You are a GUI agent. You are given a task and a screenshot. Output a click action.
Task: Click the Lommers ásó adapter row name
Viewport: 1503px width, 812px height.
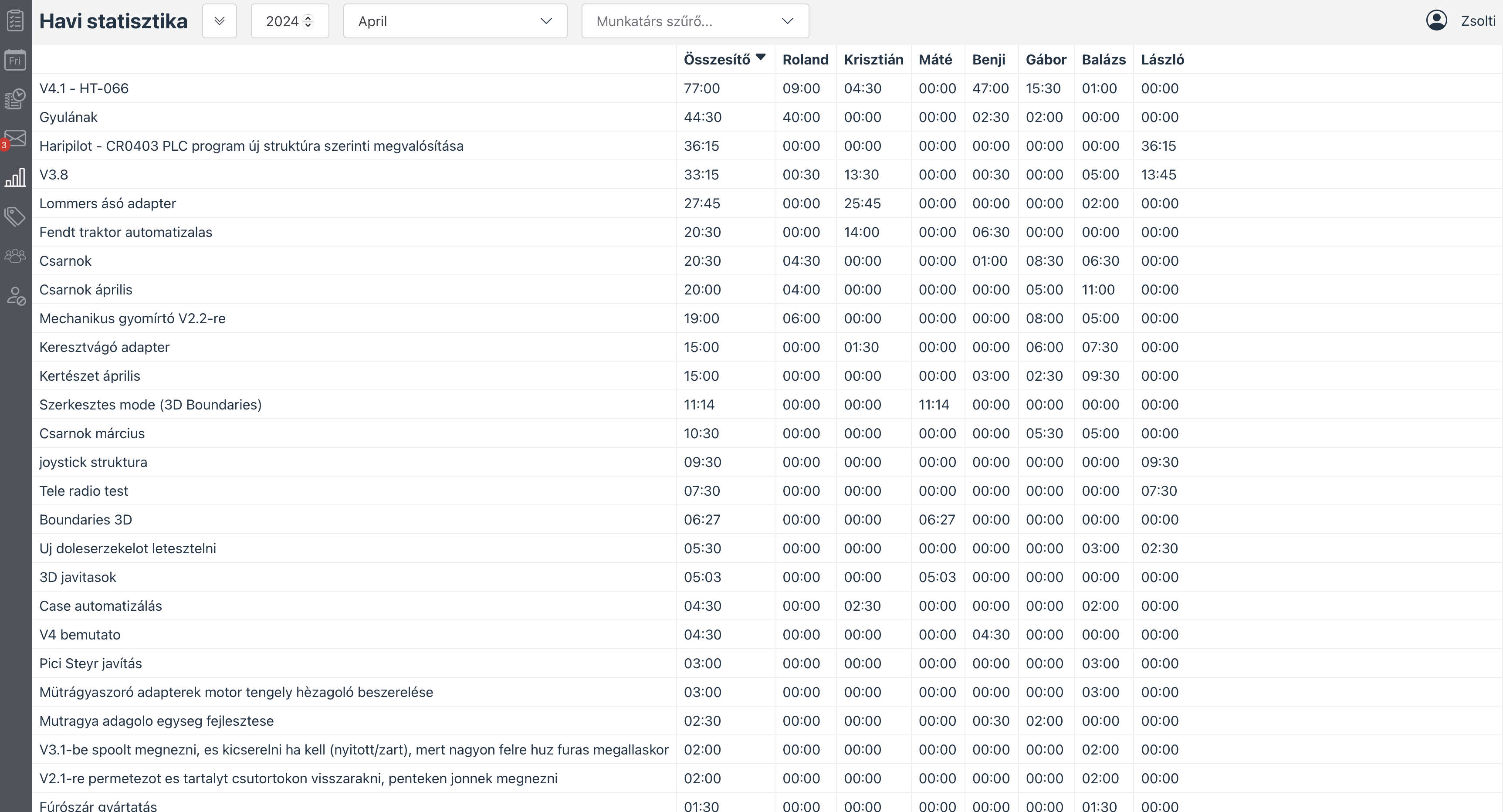coord(107,203)
